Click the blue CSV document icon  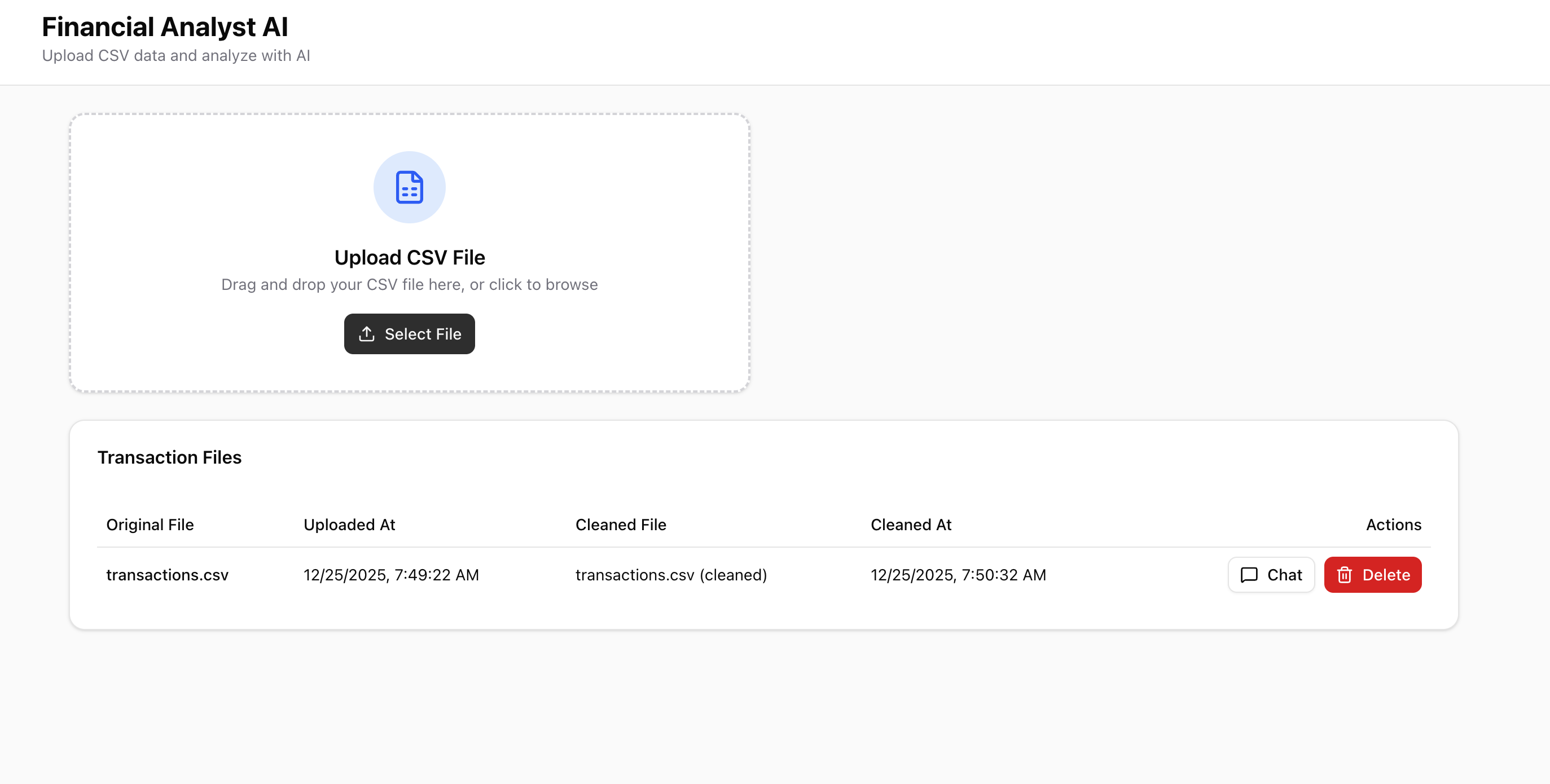[x=409, y=187]
